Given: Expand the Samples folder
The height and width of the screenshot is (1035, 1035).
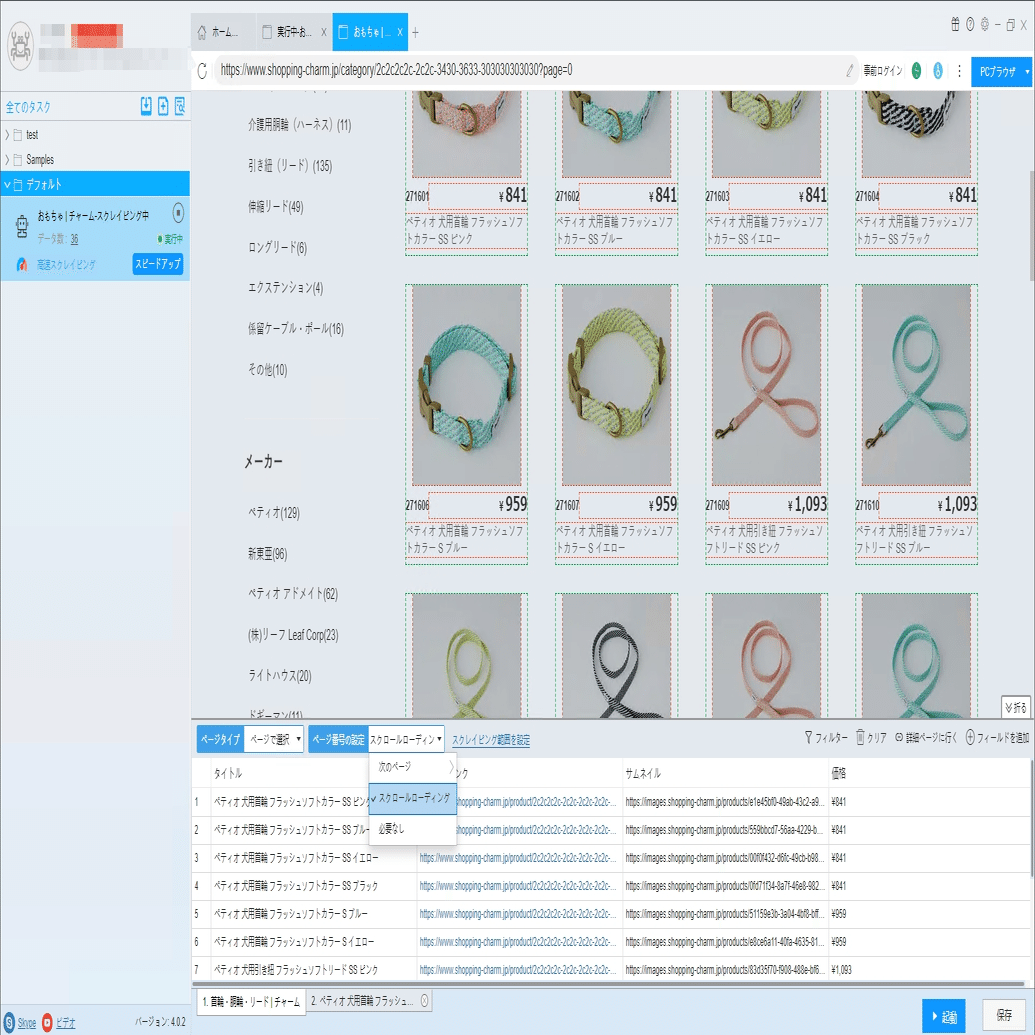Looking at the screenshot, I should coord(7,160).
